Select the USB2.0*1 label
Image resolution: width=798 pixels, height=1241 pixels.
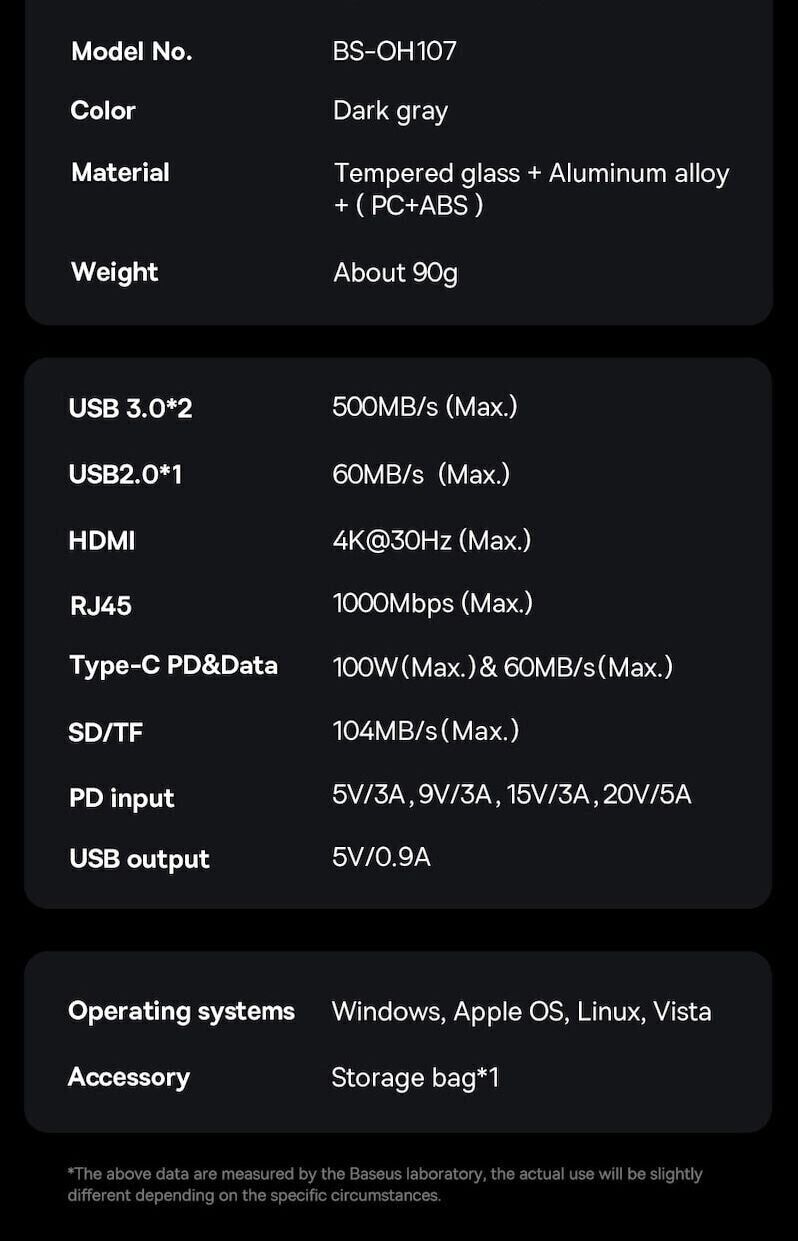pos(125,474)
